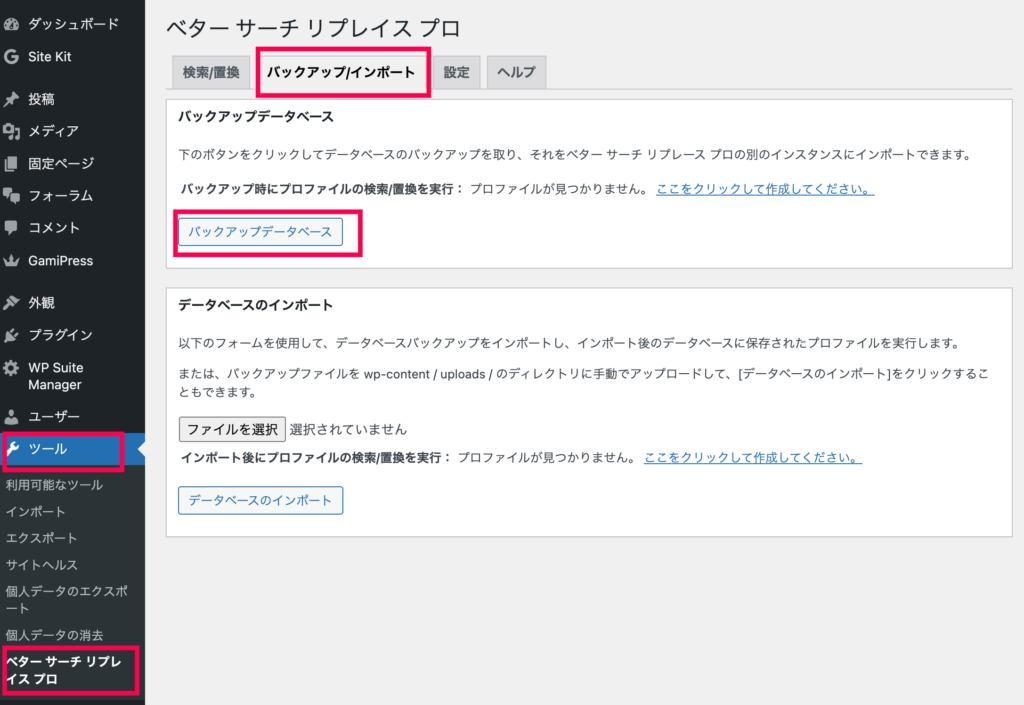Screen dimensions: 1024x705
Task: Click the データベースのインポート button
Action: [261, 501]
